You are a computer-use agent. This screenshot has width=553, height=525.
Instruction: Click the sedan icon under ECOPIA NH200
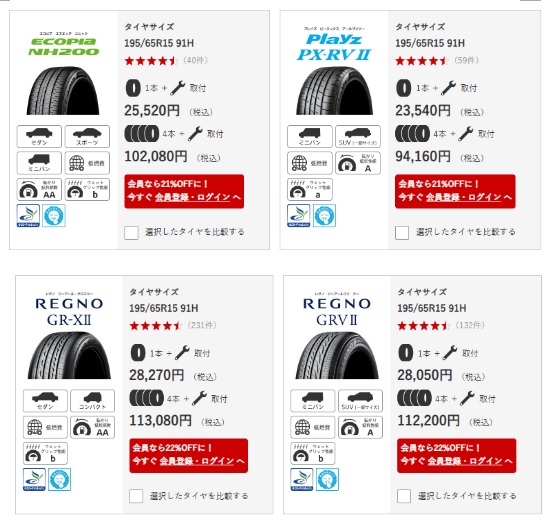[x=39, y=136]
